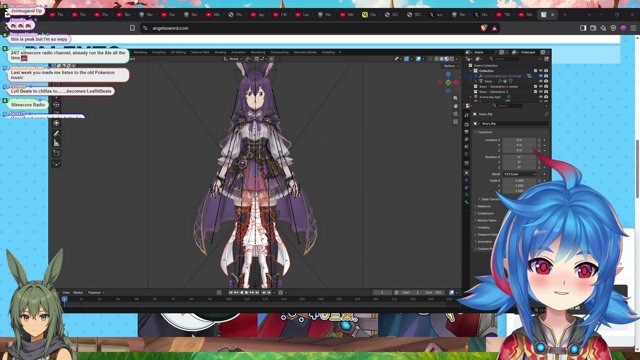640x360 pixels.
Task: Open the viewport Options dropdown
Action: coord(451,66)
